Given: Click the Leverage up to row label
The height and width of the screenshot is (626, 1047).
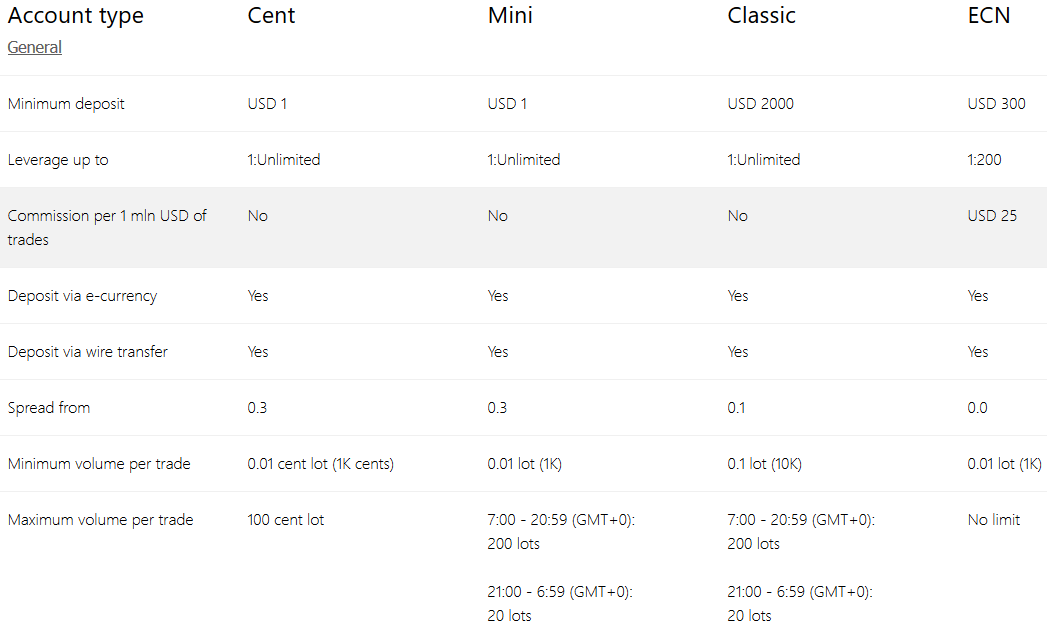Looking at the screenshot, I should point(58,160).
